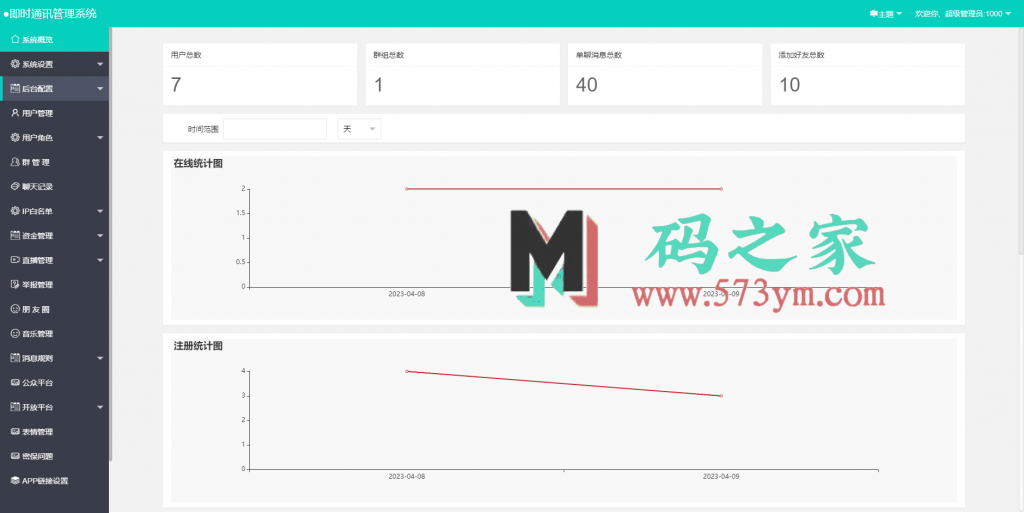Click the video icon beside 直播管理
The width and height of the screenshot is (1024, 513).
point(15,260)
